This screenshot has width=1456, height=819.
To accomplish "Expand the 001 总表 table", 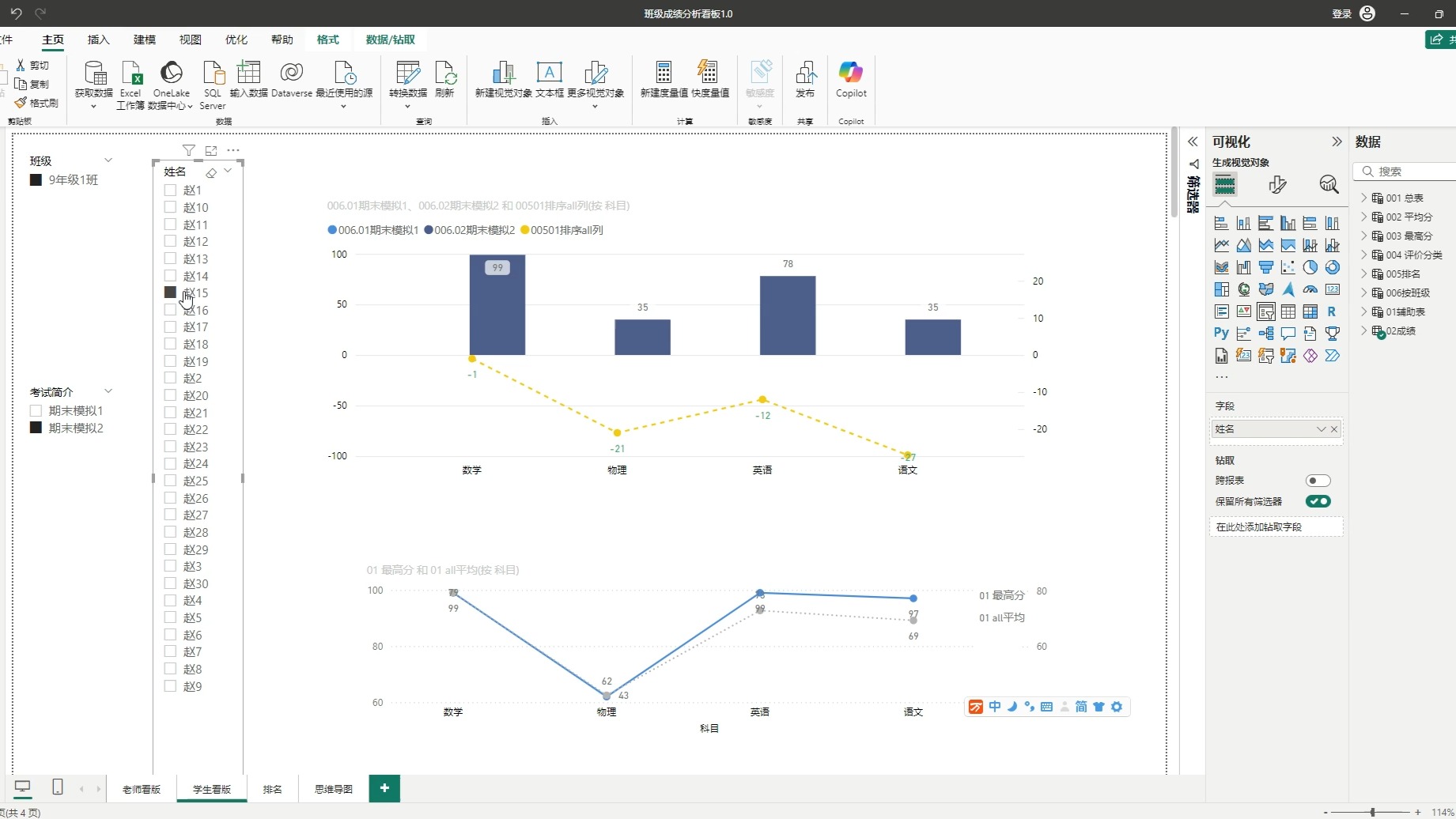I will [1364, 198].
